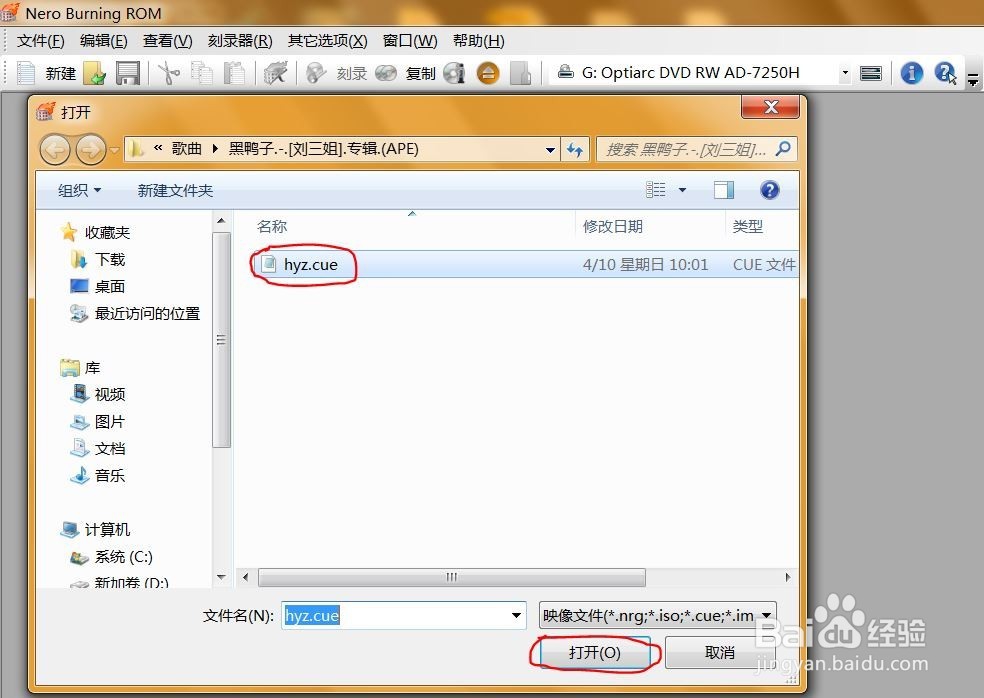This screenshot has height=698, width=984.
Task: Click the orange Eject disc icon
Action: (x=488, y=73)
